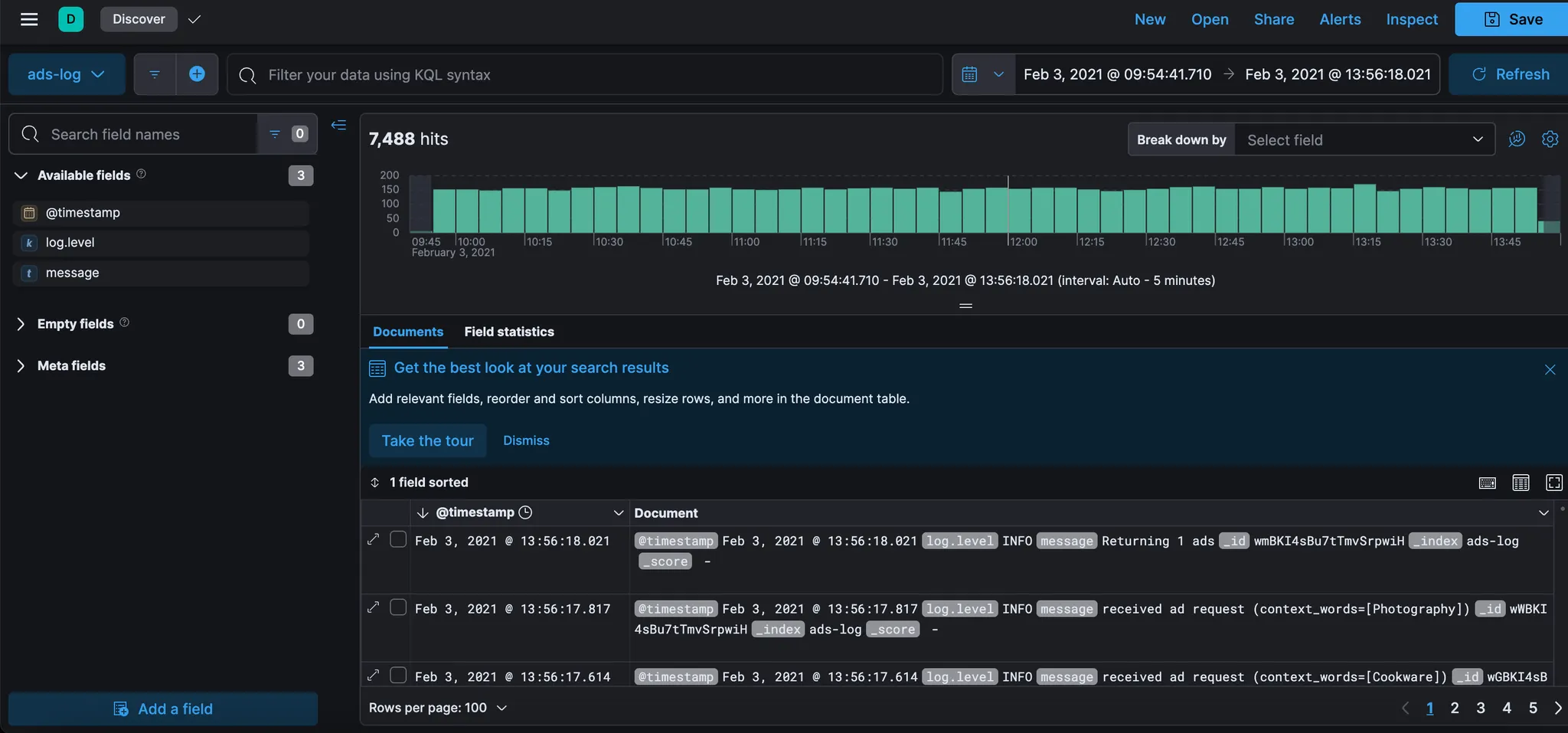Image resolution: width=1568 pixels, height=733 pixels.
Task: Open the ads-log data view dropdown
Action: point(66,74)
